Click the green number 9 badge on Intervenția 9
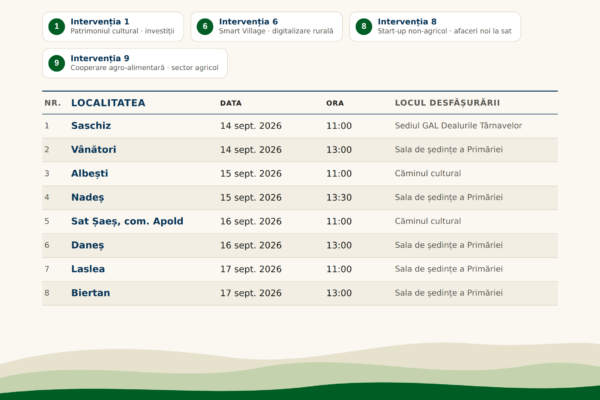600x400 pixels. 57,63
